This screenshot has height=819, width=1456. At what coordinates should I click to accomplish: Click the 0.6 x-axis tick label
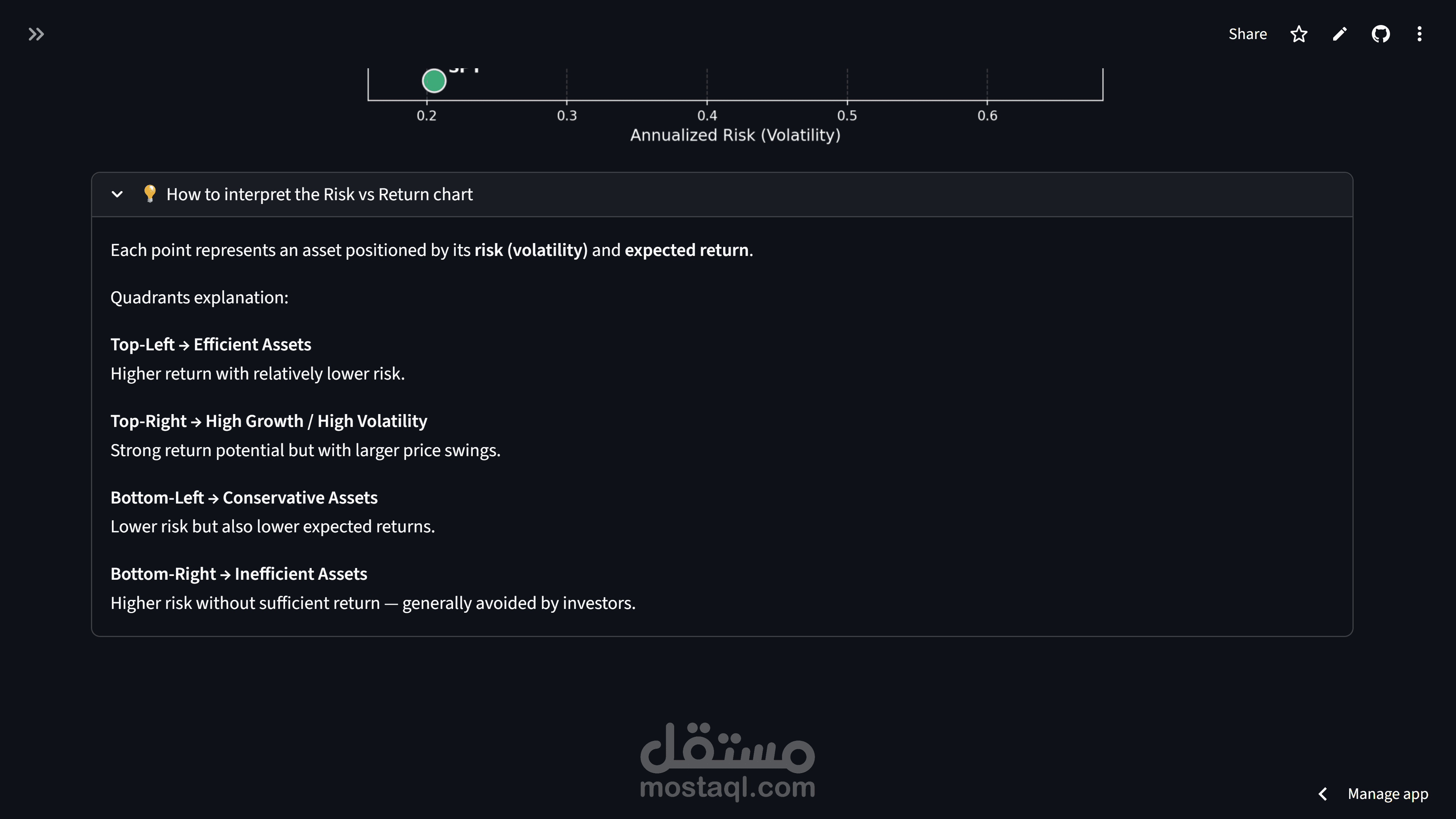pos(987,116)
